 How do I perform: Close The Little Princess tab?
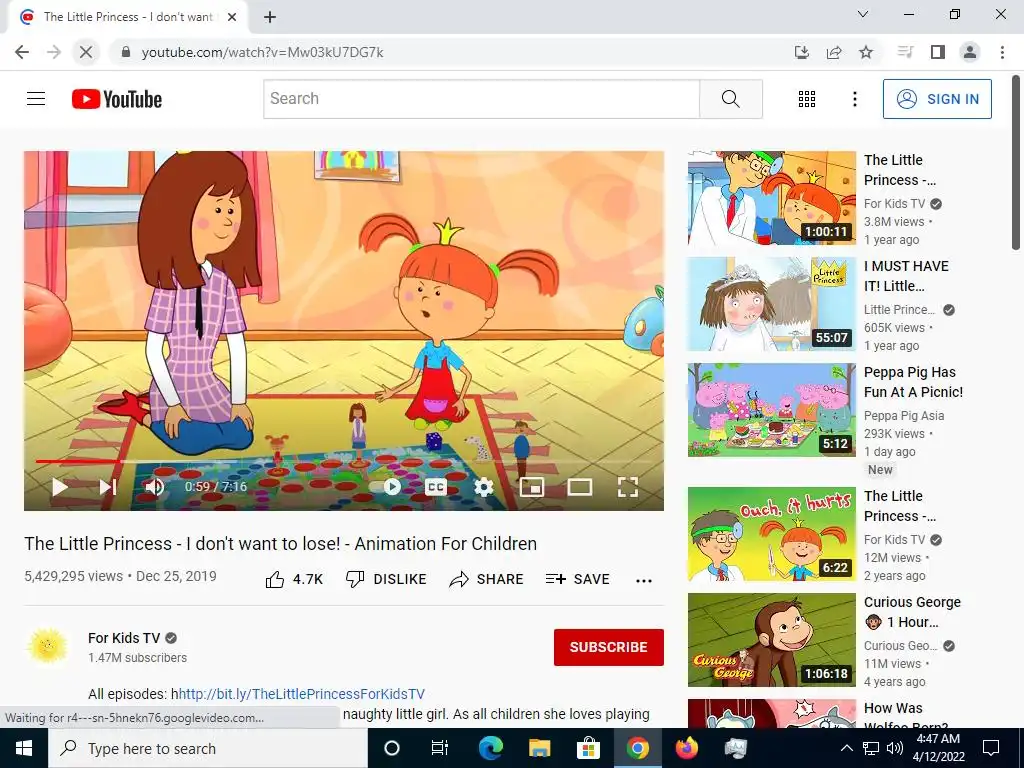coord(232,17)
